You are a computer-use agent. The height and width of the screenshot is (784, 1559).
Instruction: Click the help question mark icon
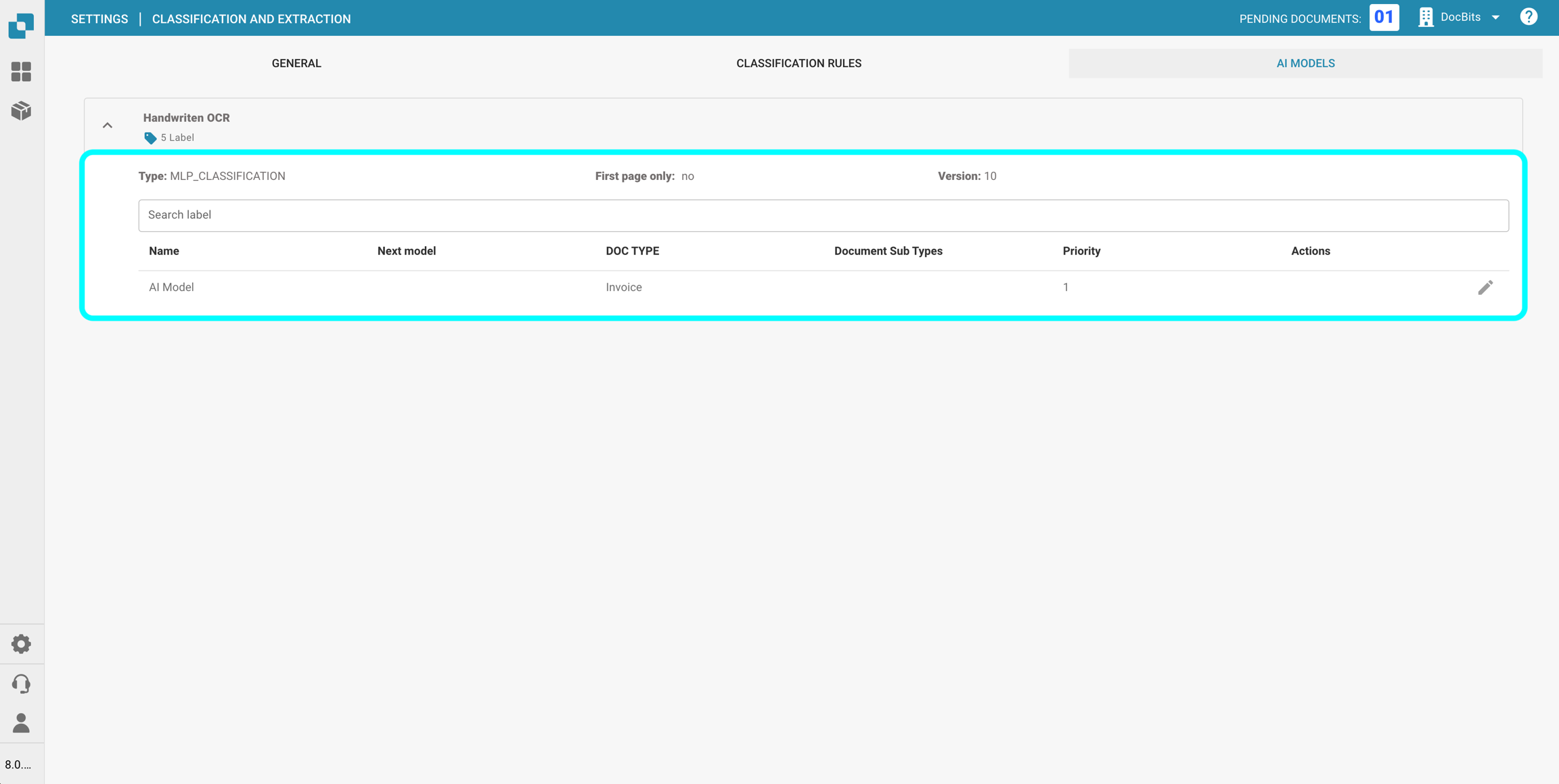(1529, 18)
